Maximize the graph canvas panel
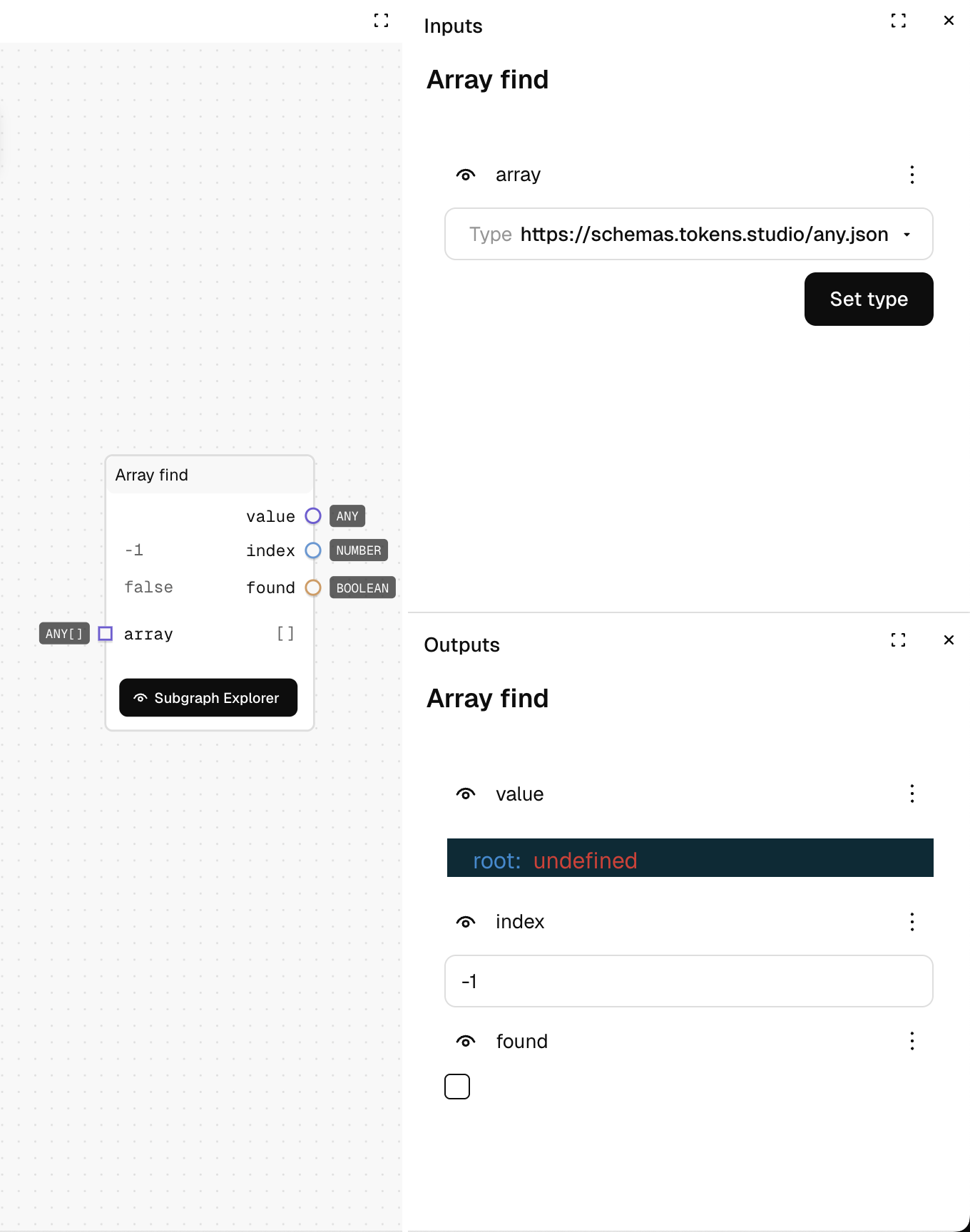Image resolution: width=970 pixels, height=1232 pixels. point(382,21)
